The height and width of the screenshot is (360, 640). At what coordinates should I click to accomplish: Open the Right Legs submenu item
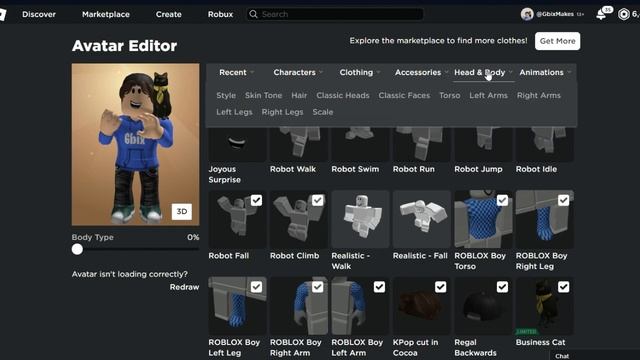(x=282, y=112)
